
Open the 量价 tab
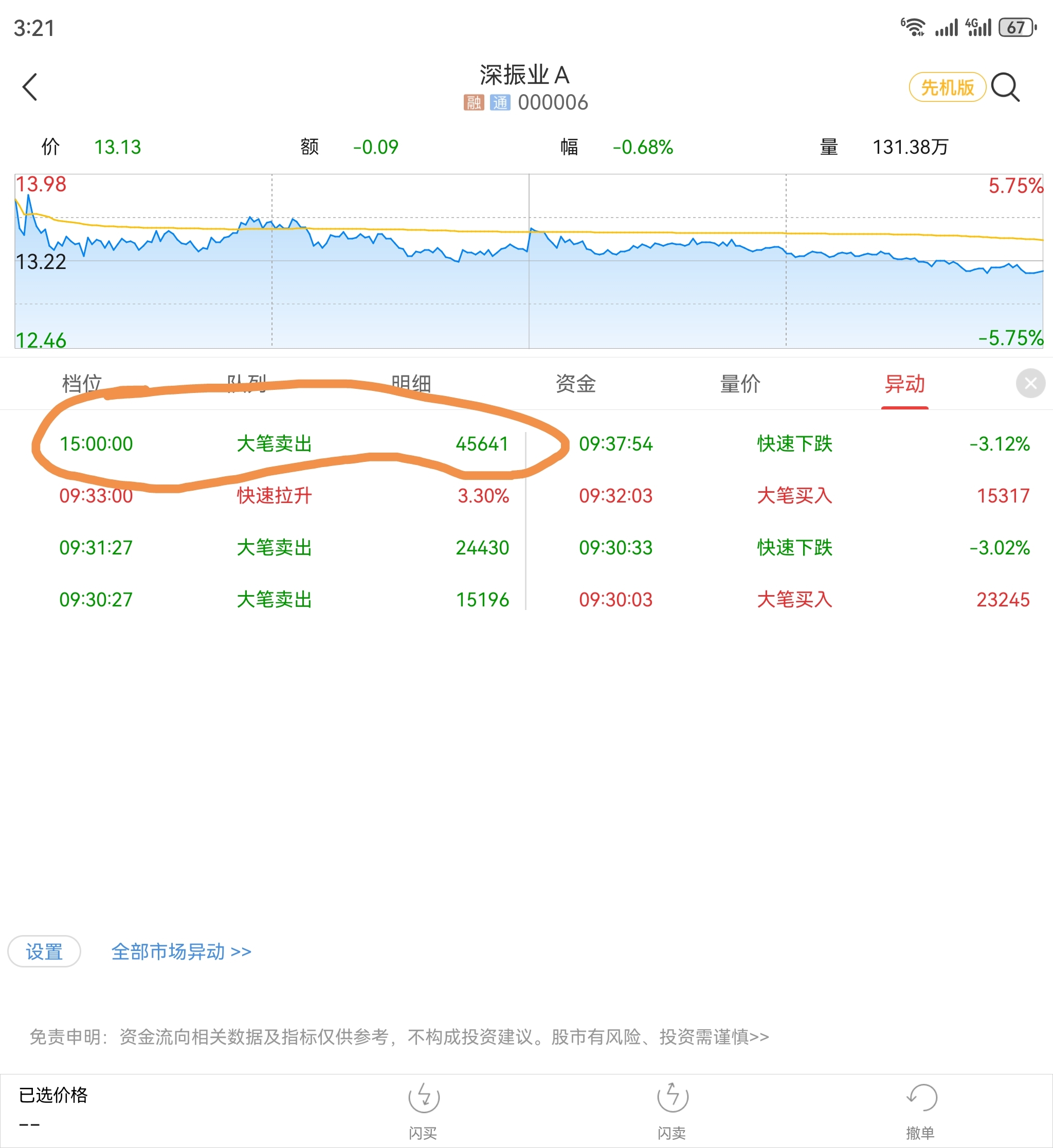(740, 384)
